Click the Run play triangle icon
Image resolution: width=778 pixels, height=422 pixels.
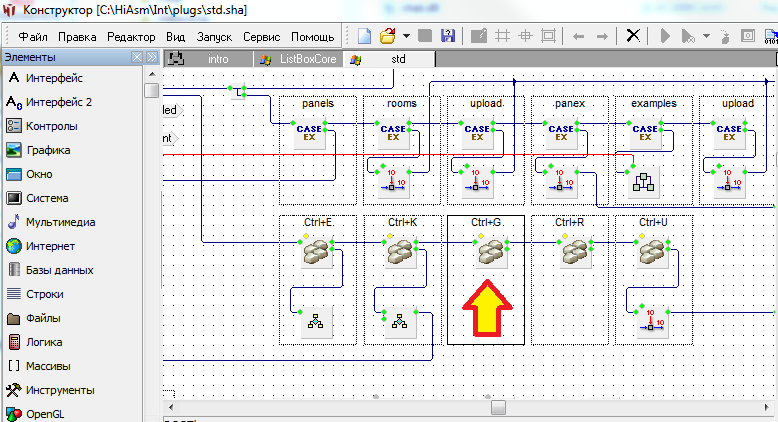664,36
